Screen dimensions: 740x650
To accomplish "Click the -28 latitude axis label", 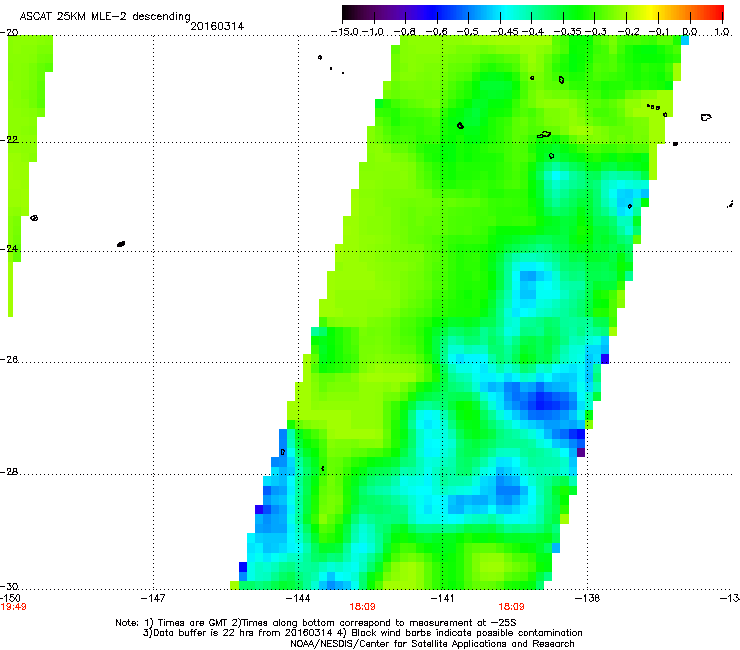I will click(9, 472).
